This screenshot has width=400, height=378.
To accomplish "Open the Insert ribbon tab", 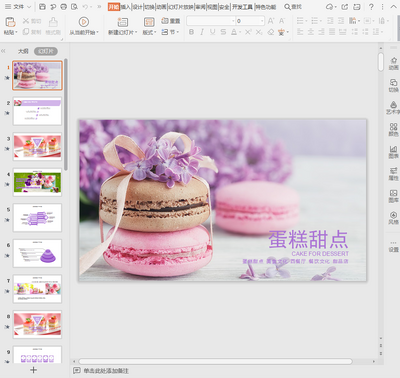I will click(126, 7).
